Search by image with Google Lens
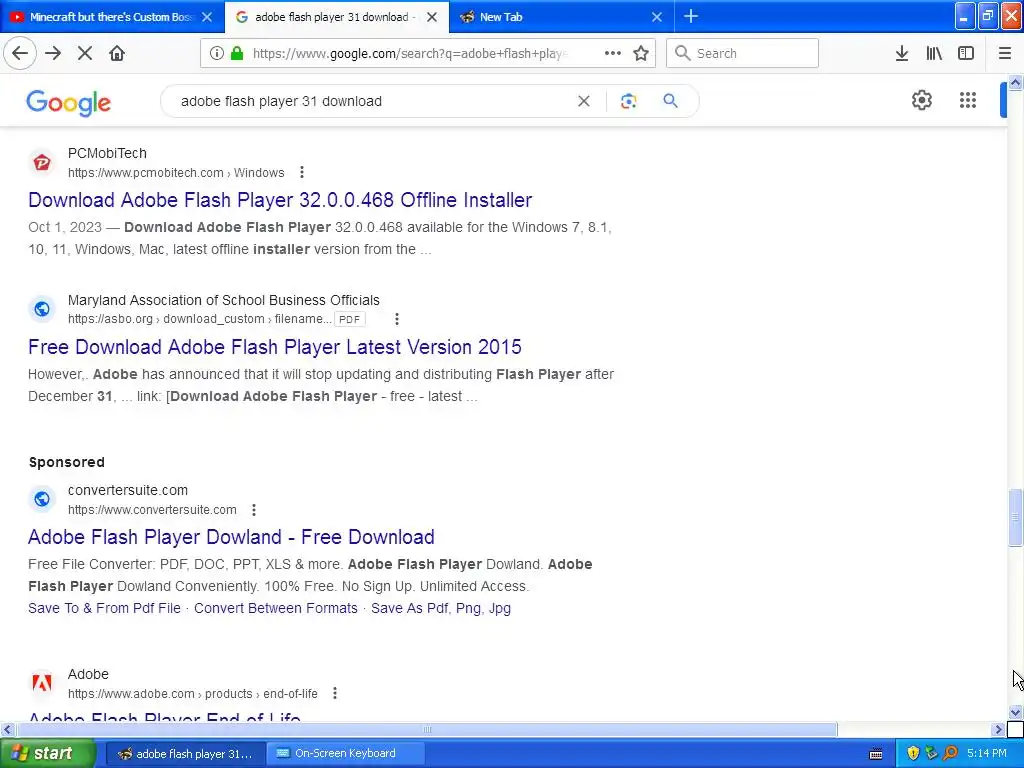Screen dimensions: 1024x768 click(x=628, y=101)
